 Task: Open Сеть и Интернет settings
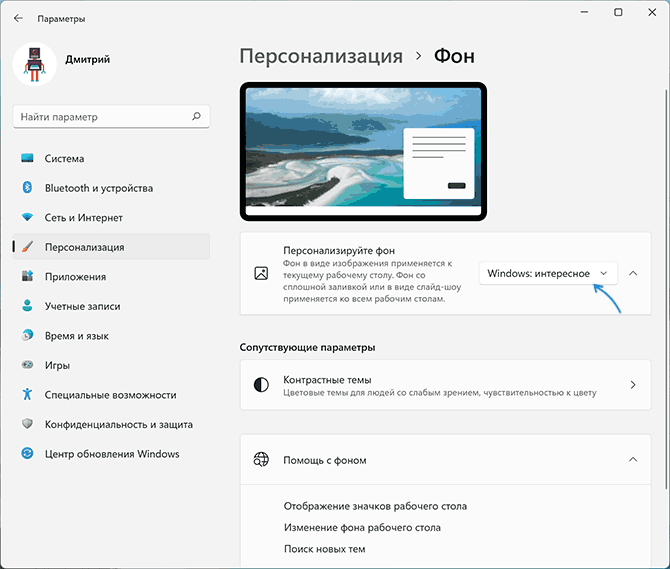(111, 217)
